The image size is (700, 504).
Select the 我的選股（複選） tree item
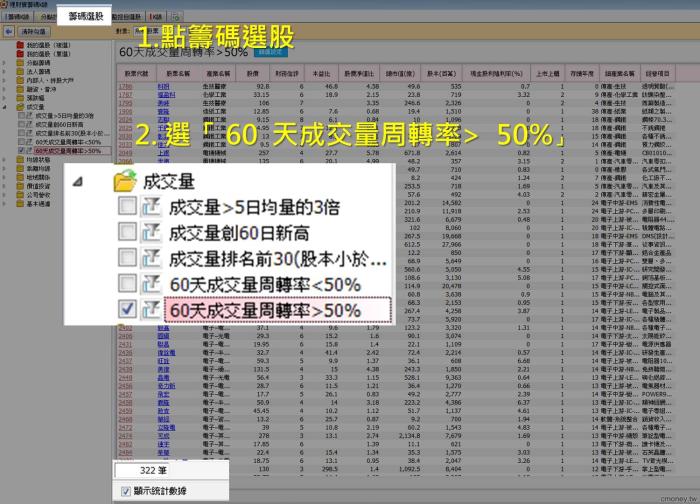click(x=48, y=45)
